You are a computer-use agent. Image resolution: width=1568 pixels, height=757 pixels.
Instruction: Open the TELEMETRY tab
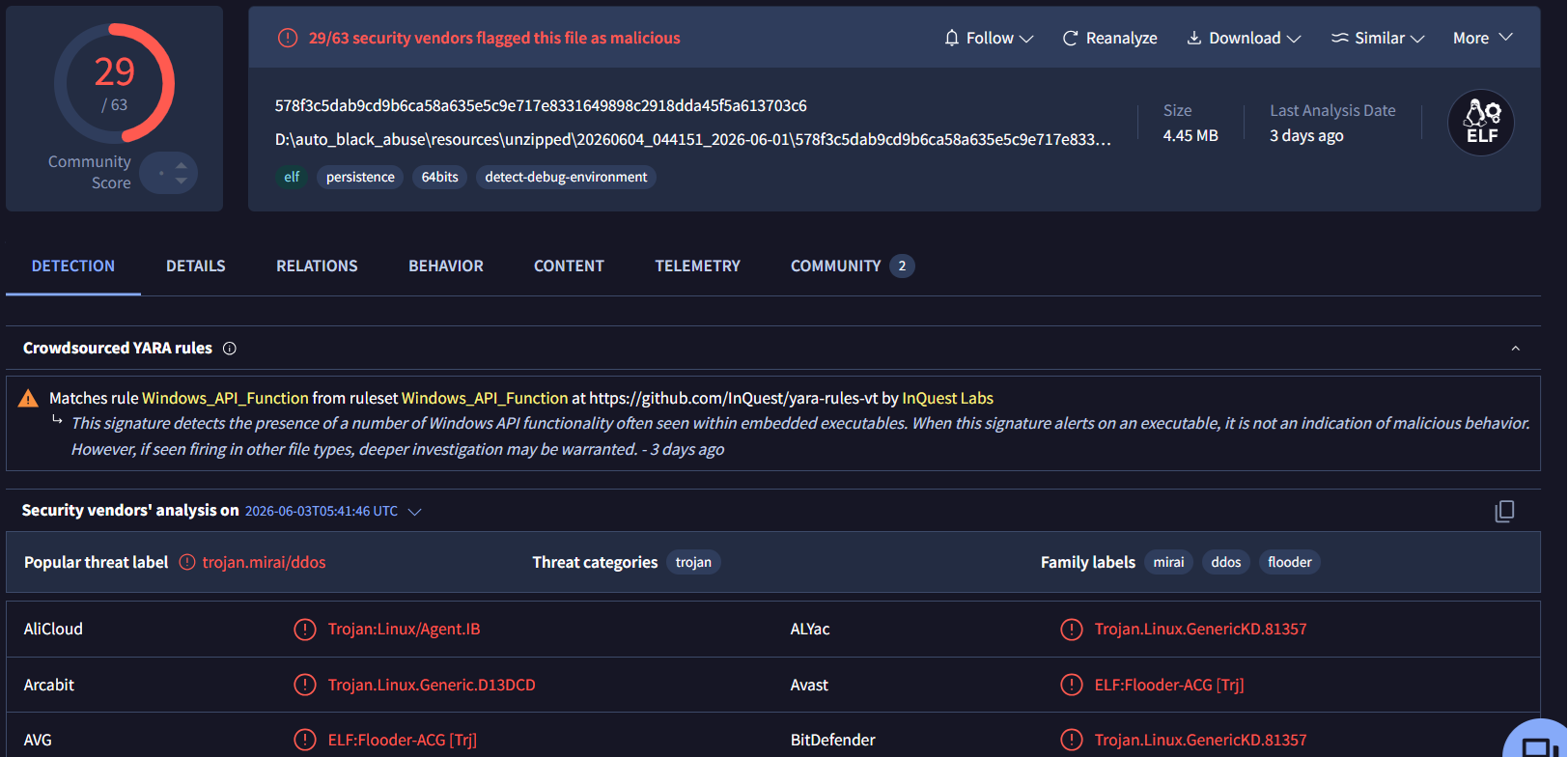[x=697, y=266]
